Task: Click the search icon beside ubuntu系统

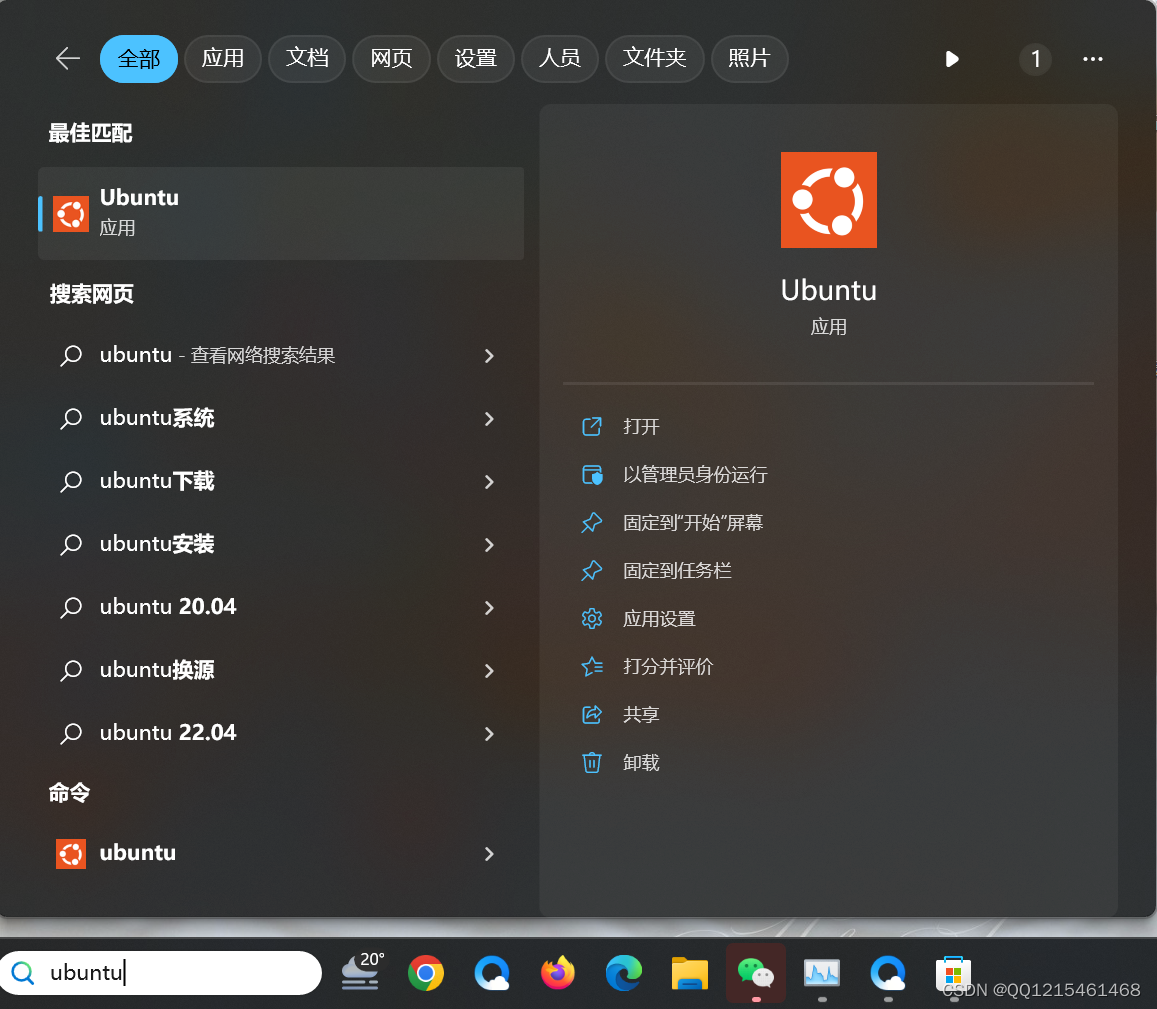Action: point(71,419)
